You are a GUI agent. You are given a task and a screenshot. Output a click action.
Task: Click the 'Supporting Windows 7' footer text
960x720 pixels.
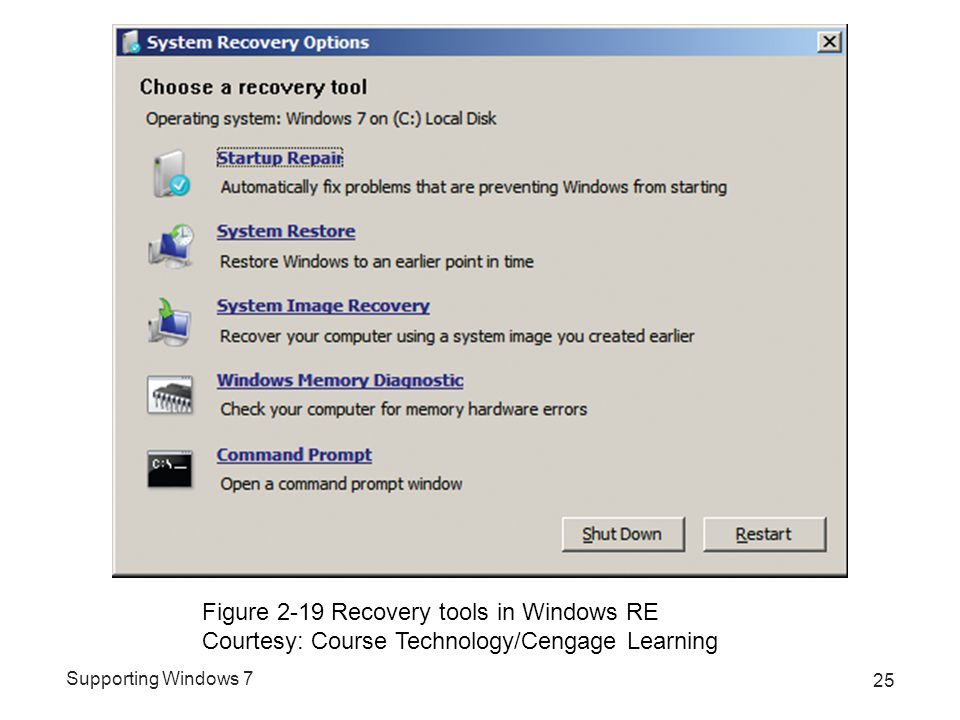(x=159, y=679)
